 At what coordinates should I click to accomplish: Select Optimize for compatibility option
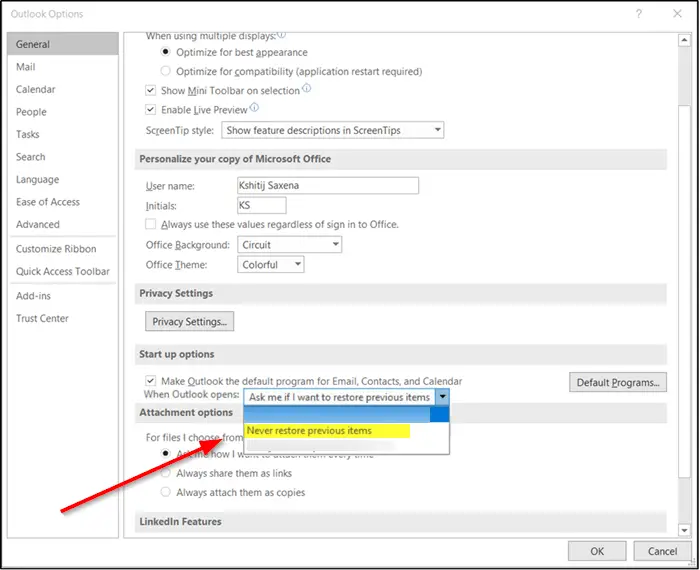tap(166, 71)
